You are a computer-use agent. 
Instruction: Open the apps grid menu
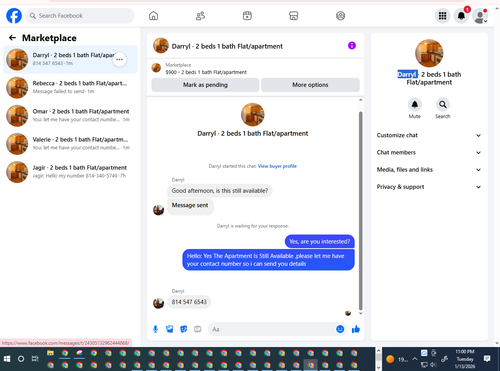click(x=442, y=16)
